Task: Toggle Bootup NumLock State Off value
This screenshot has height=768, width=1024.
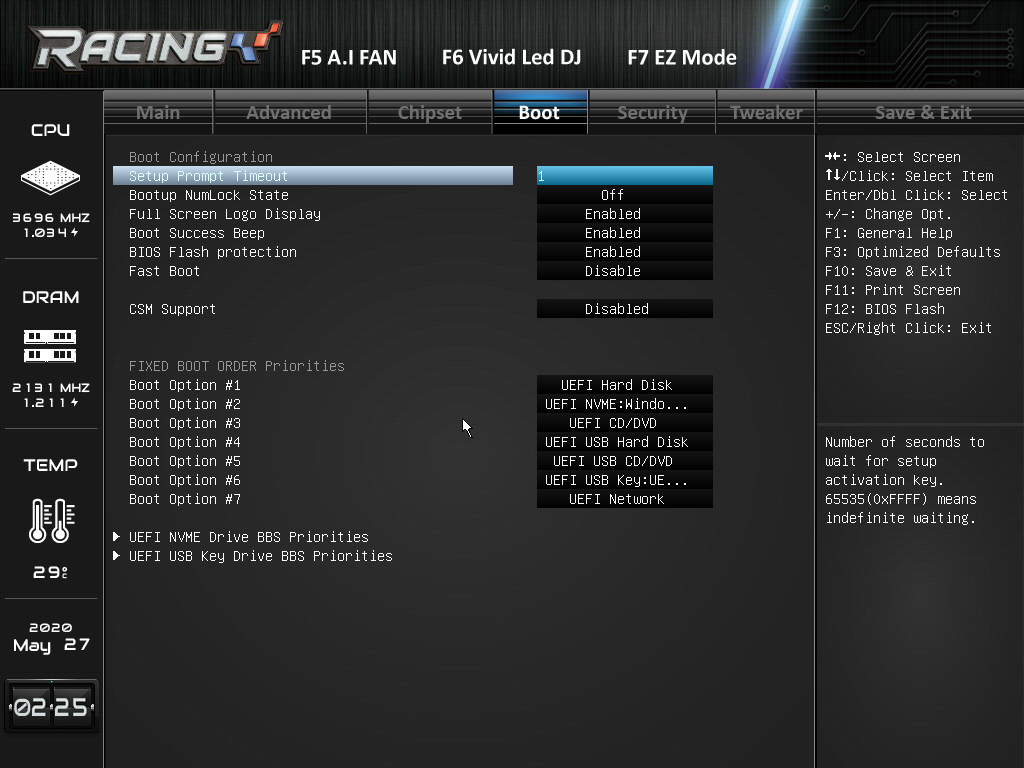Action: pyautogui.click(x=625, y=195)
